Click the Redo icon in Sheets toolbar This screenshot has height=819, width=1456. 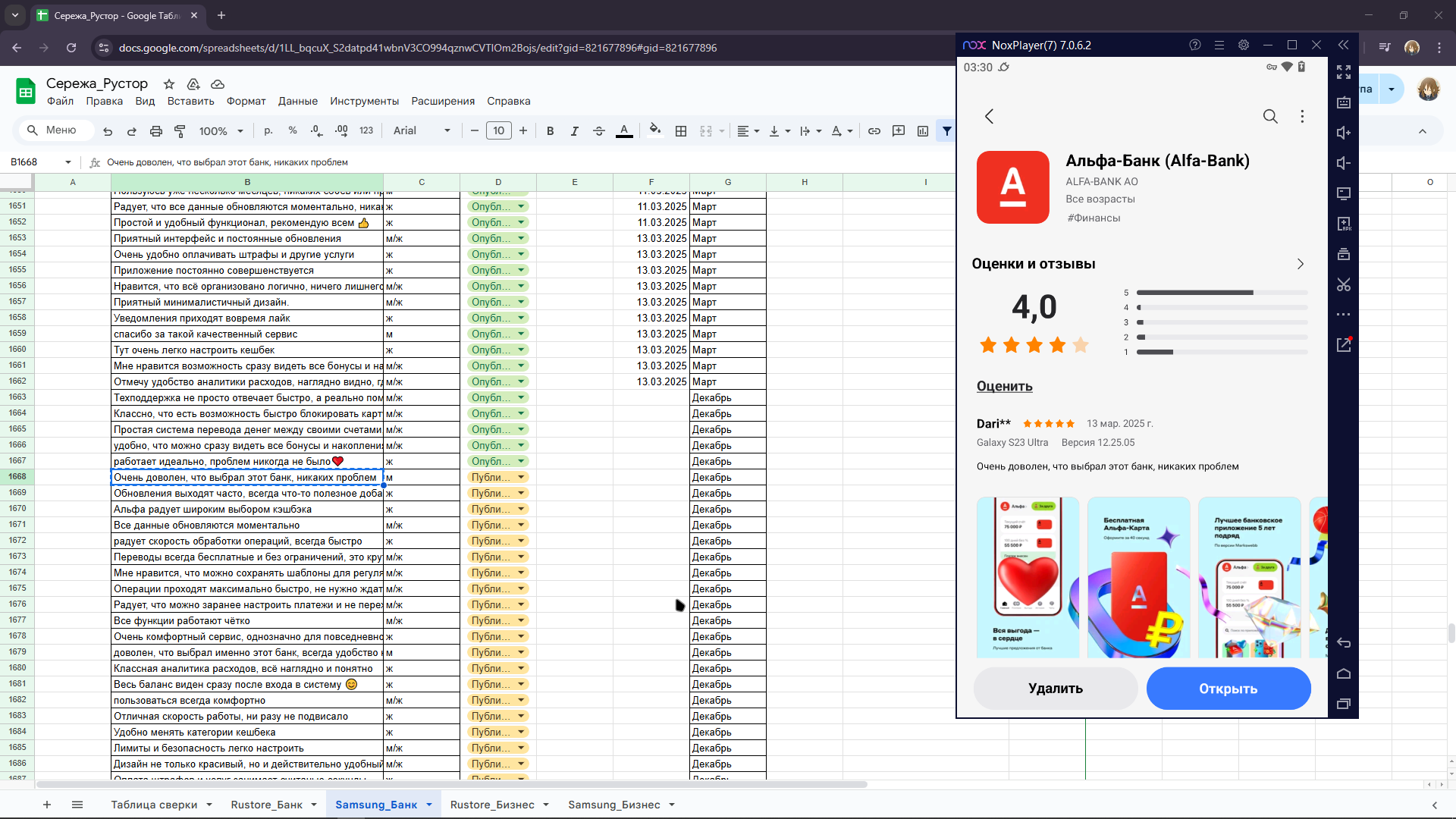tap(132, 130)
